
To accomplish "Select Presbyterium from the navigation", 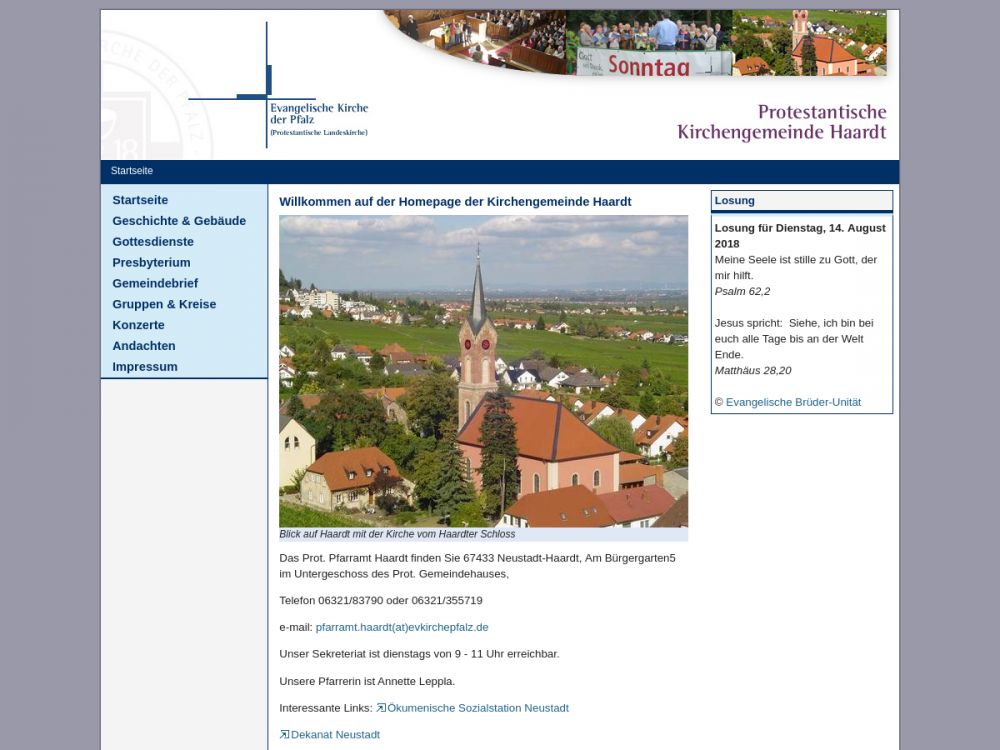I will pyautogui.click(x=151, y=263).
